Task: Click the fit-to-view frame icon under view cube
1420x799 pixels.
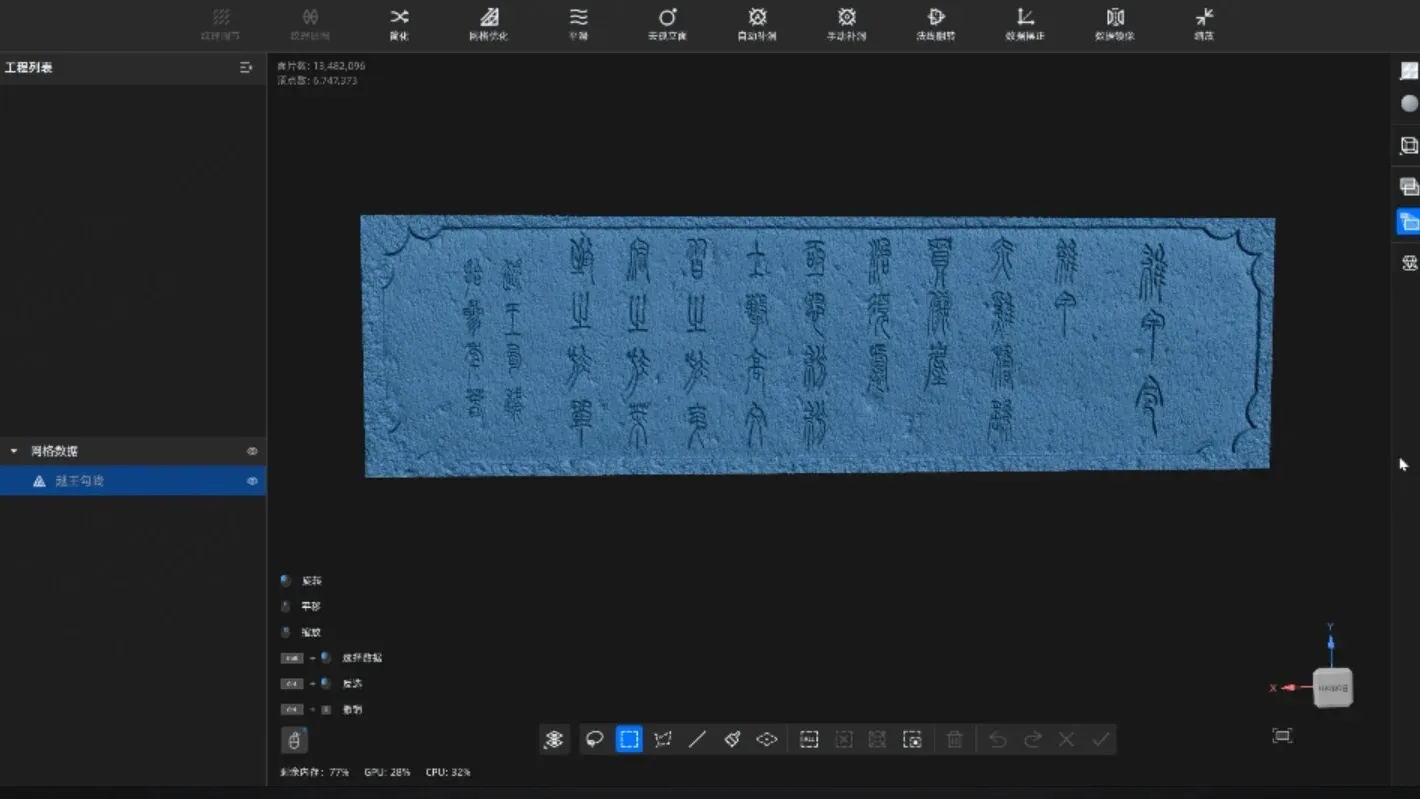Action: 1282,736
